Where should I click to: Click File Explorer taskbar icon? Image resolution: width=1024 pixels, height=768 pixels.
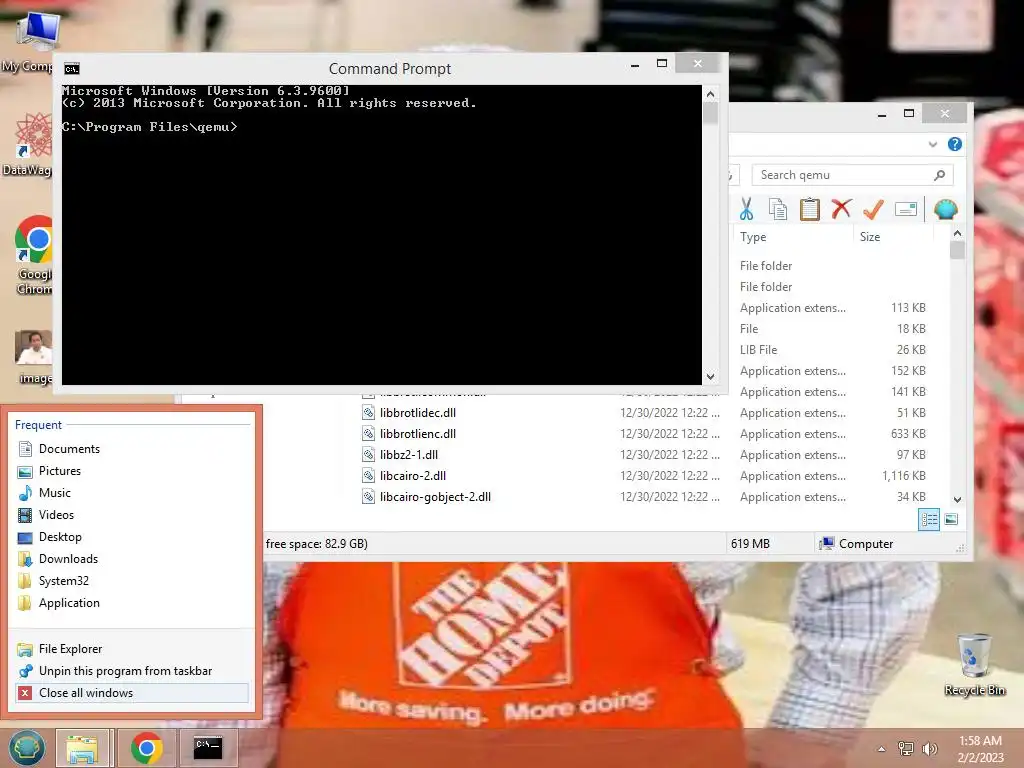pos(82,748)
